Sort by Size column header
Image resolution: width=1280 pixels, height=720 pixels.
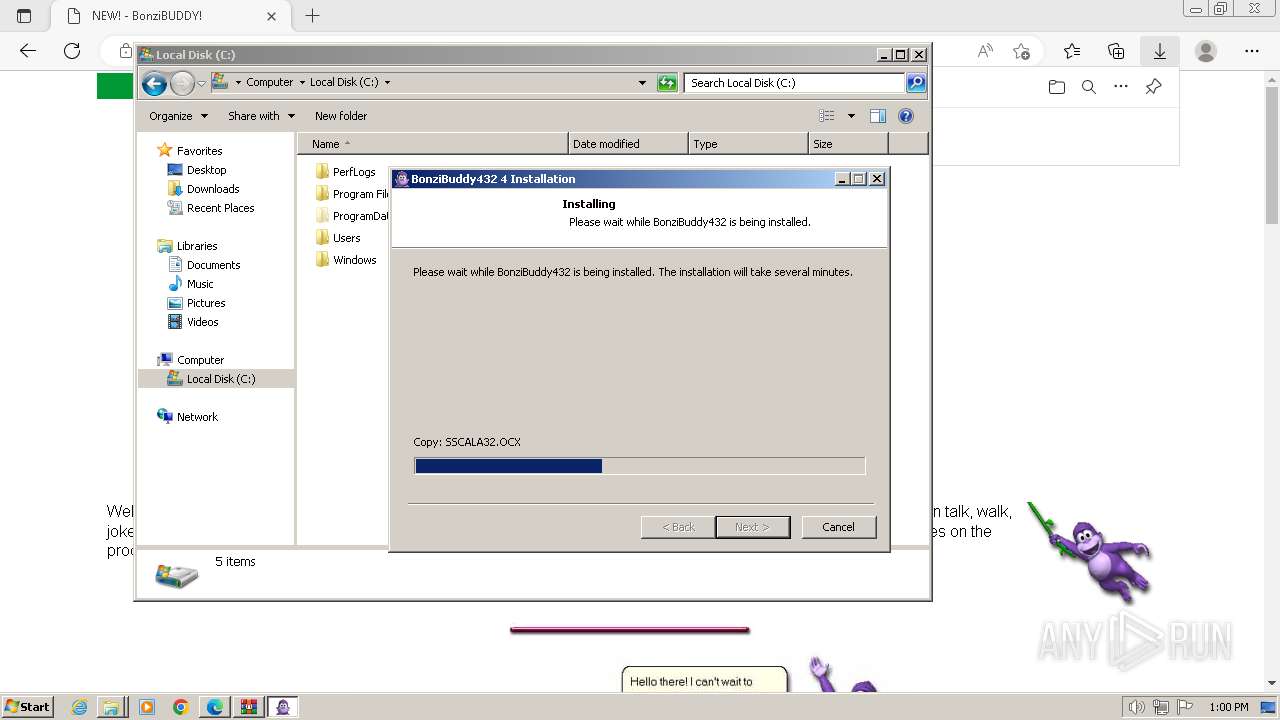pyautogui.click(x=848, y=144)
